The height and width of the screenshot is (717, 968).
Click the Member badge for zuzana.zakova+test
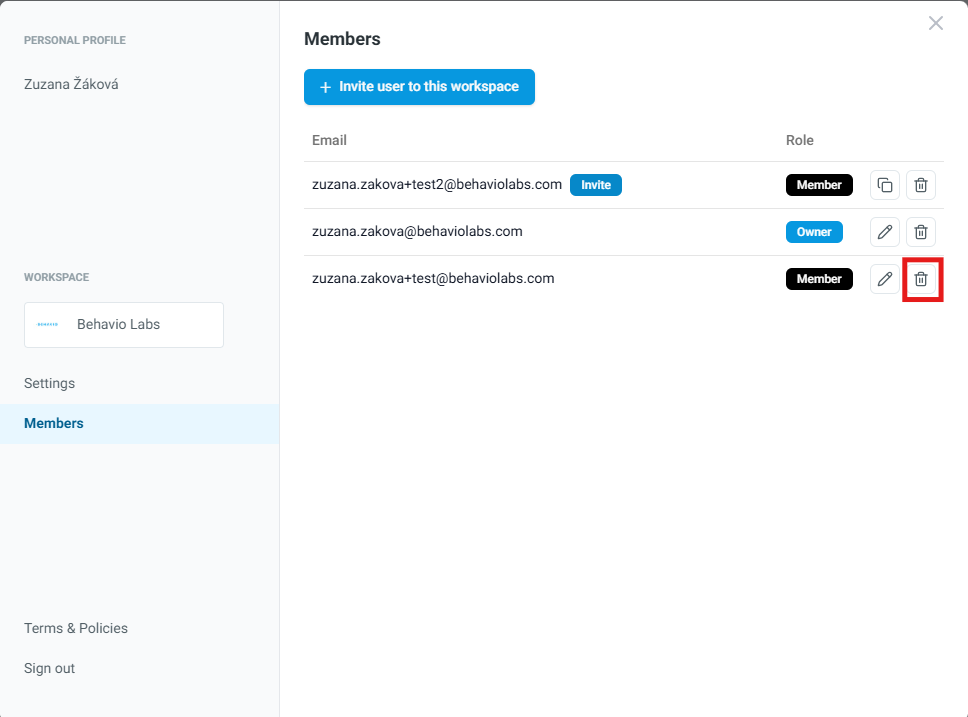coord(819,279)
